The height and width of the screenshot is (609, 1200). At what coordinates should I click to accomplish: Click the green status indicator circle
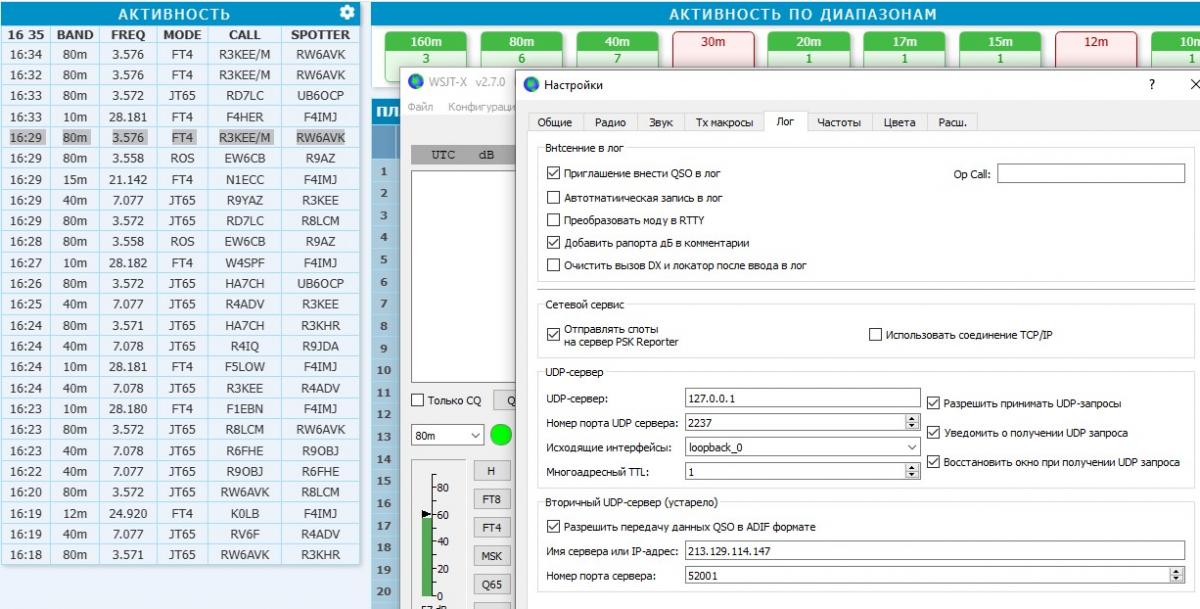[x=501, y=435]
